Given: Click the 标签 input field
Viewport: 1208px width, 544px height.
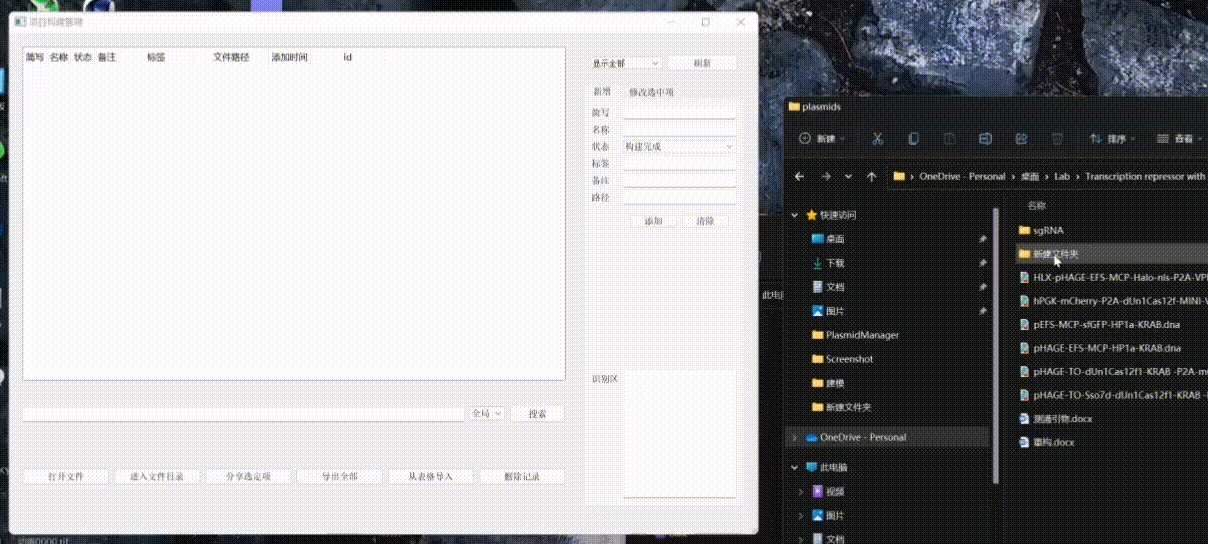Looking at the screenshot, I should [679, 163].
